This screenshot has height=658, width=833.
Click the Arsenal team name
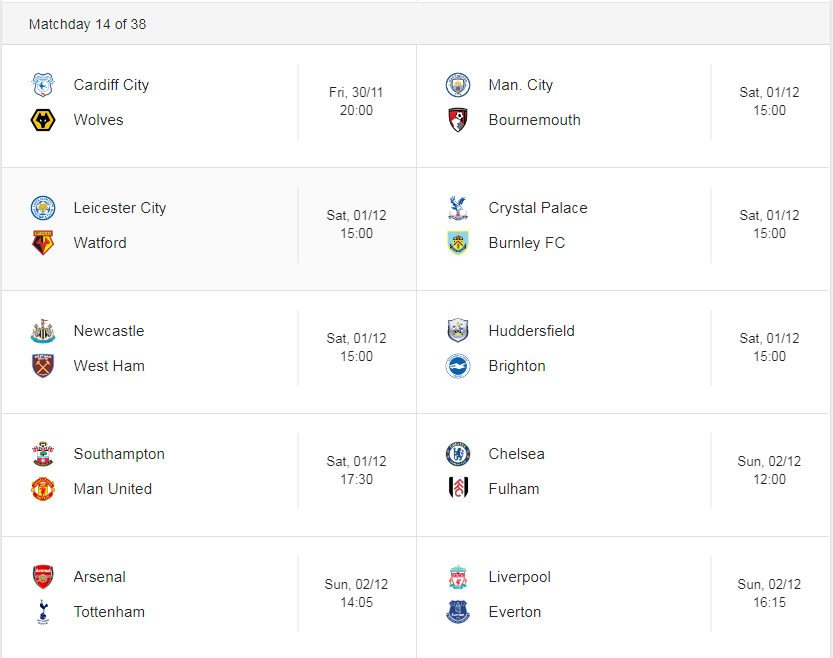(100, 577)
